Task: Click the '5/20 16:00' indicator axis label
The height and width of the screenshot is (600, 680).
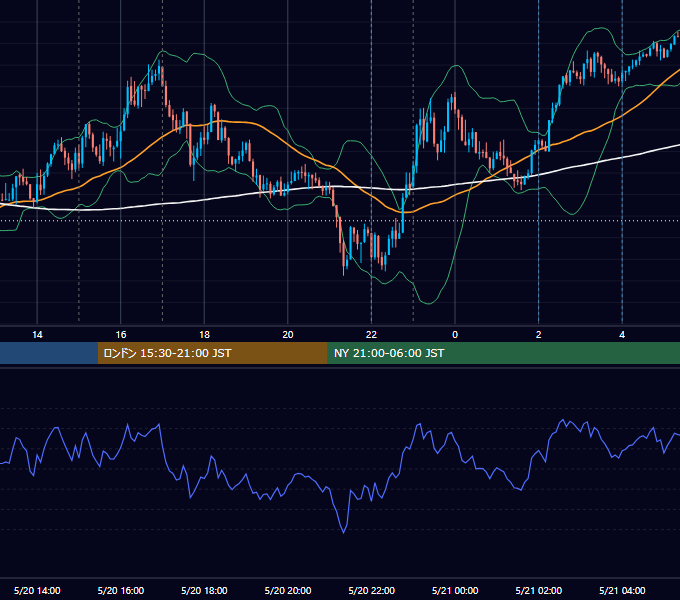Action: point(121,590)
